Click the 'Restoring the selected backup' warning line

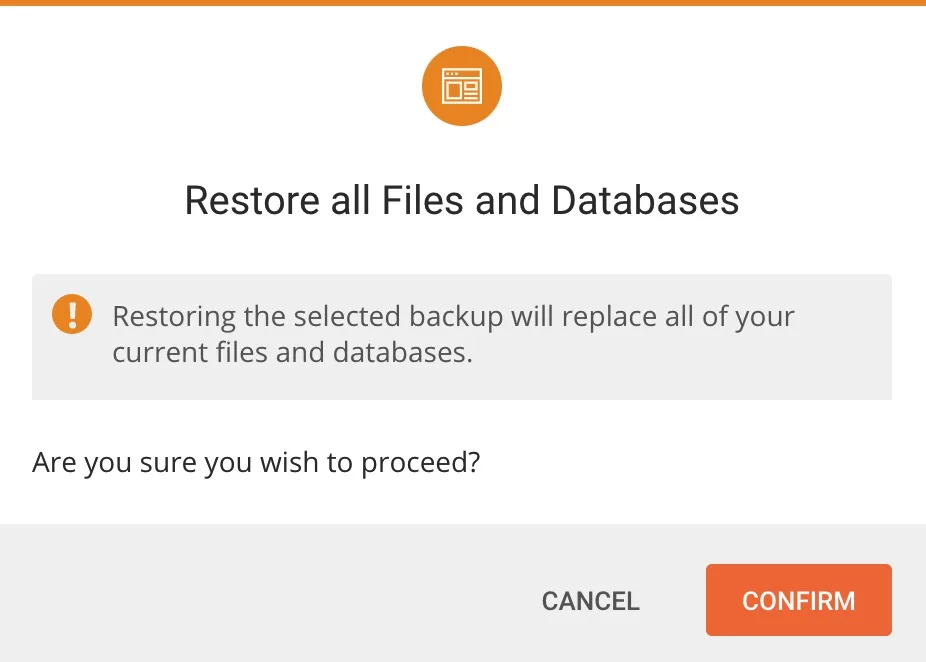[x=453, y=317]
